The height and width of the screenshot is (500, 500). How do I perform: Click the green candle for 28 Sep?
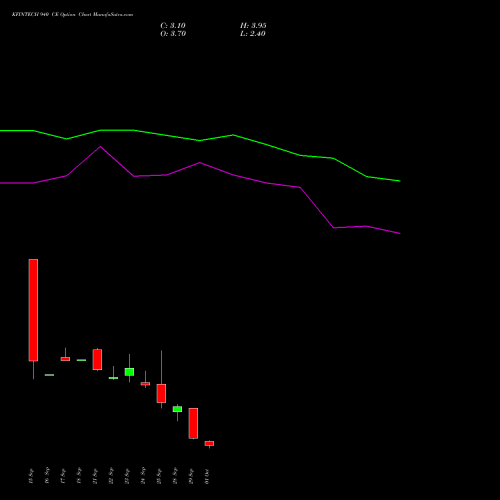177,409
